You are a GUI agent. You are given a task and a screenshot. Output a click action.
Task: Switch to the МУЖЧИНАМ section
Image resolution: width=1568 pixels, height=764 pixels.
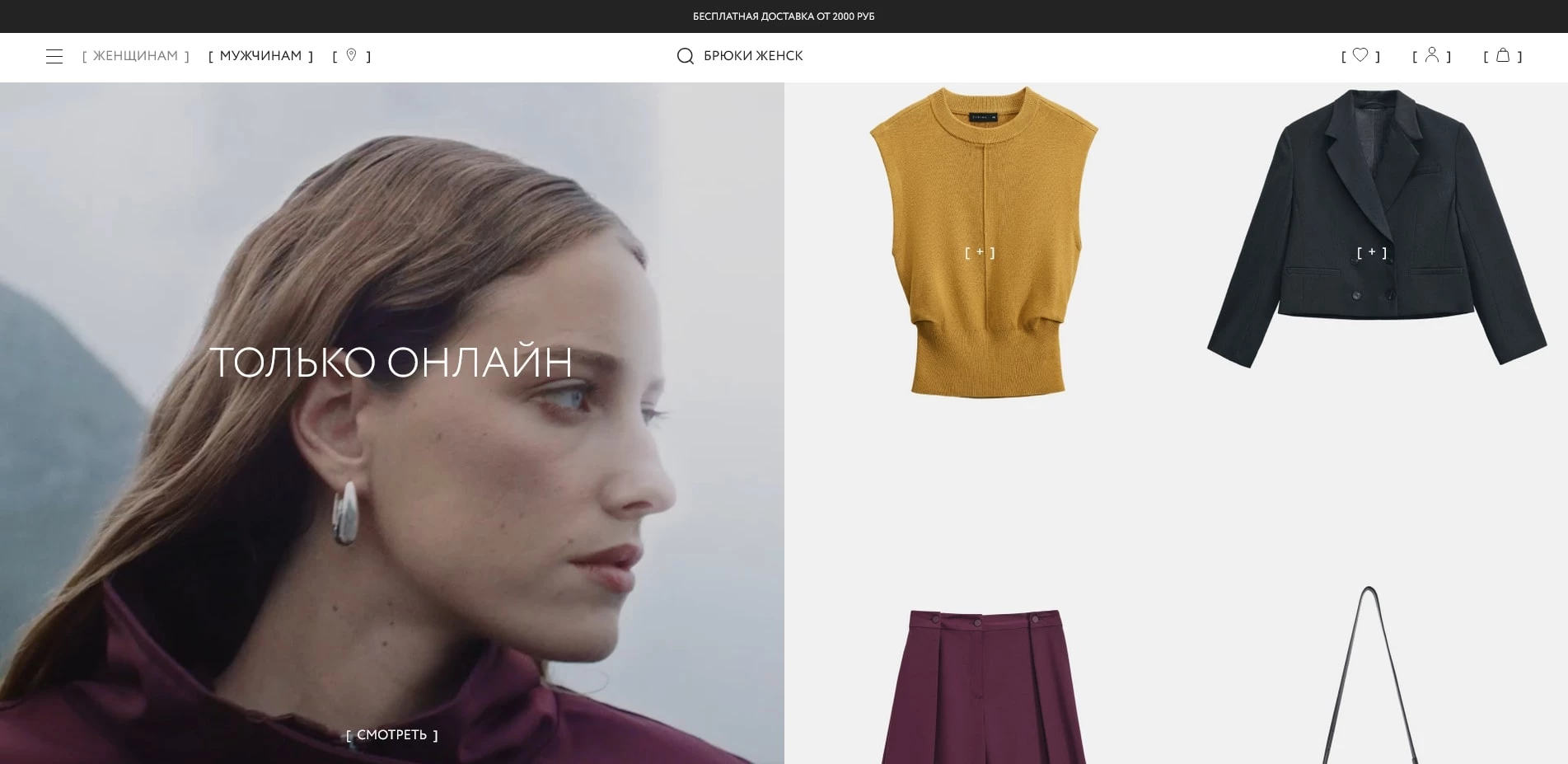point(260,56)
